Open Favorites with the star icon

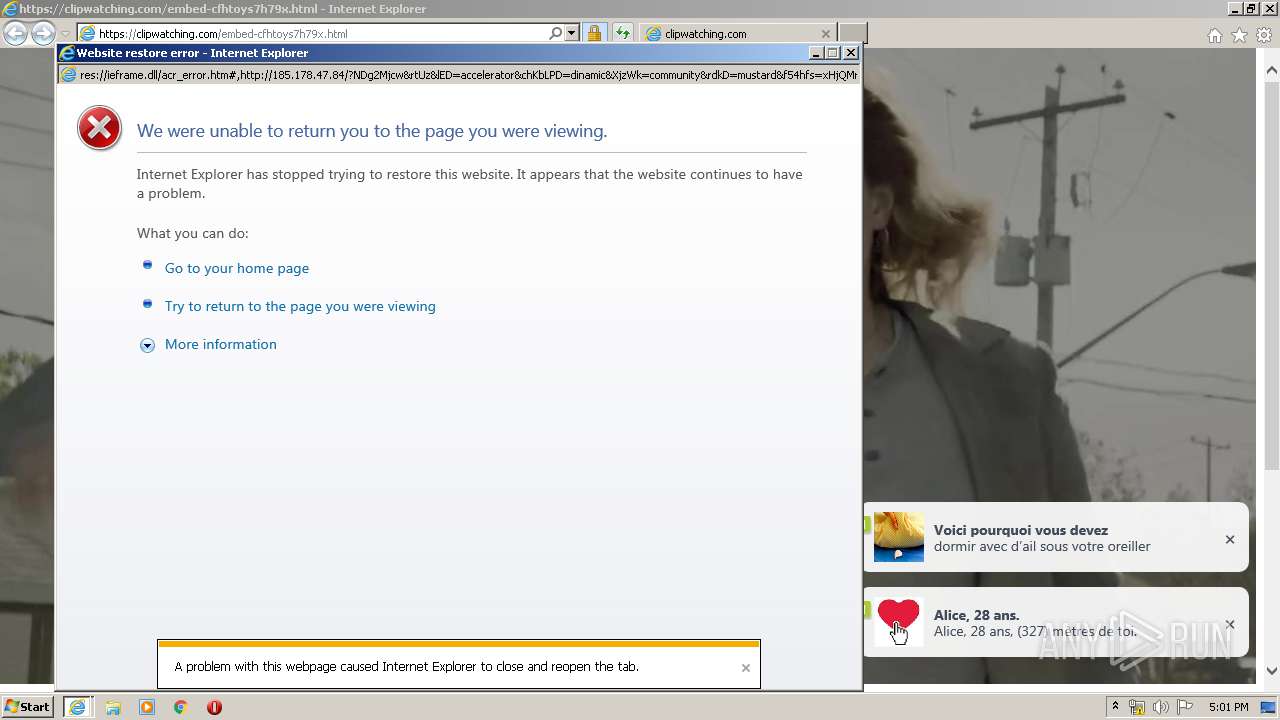[x=1239, y=35]
